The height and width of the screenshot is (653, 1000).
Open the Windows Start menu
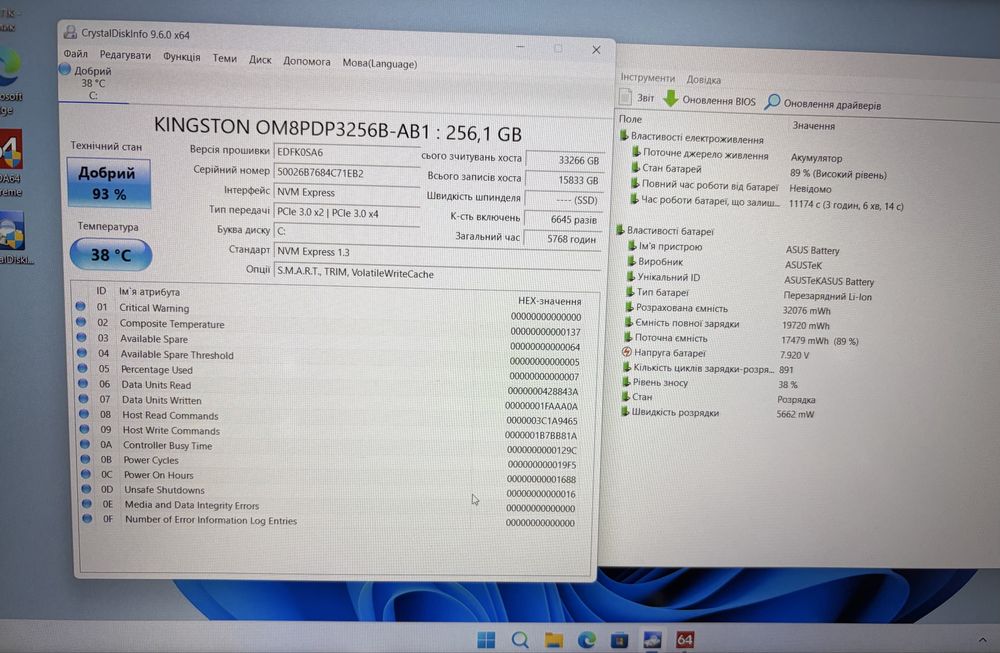coord(486,639)
